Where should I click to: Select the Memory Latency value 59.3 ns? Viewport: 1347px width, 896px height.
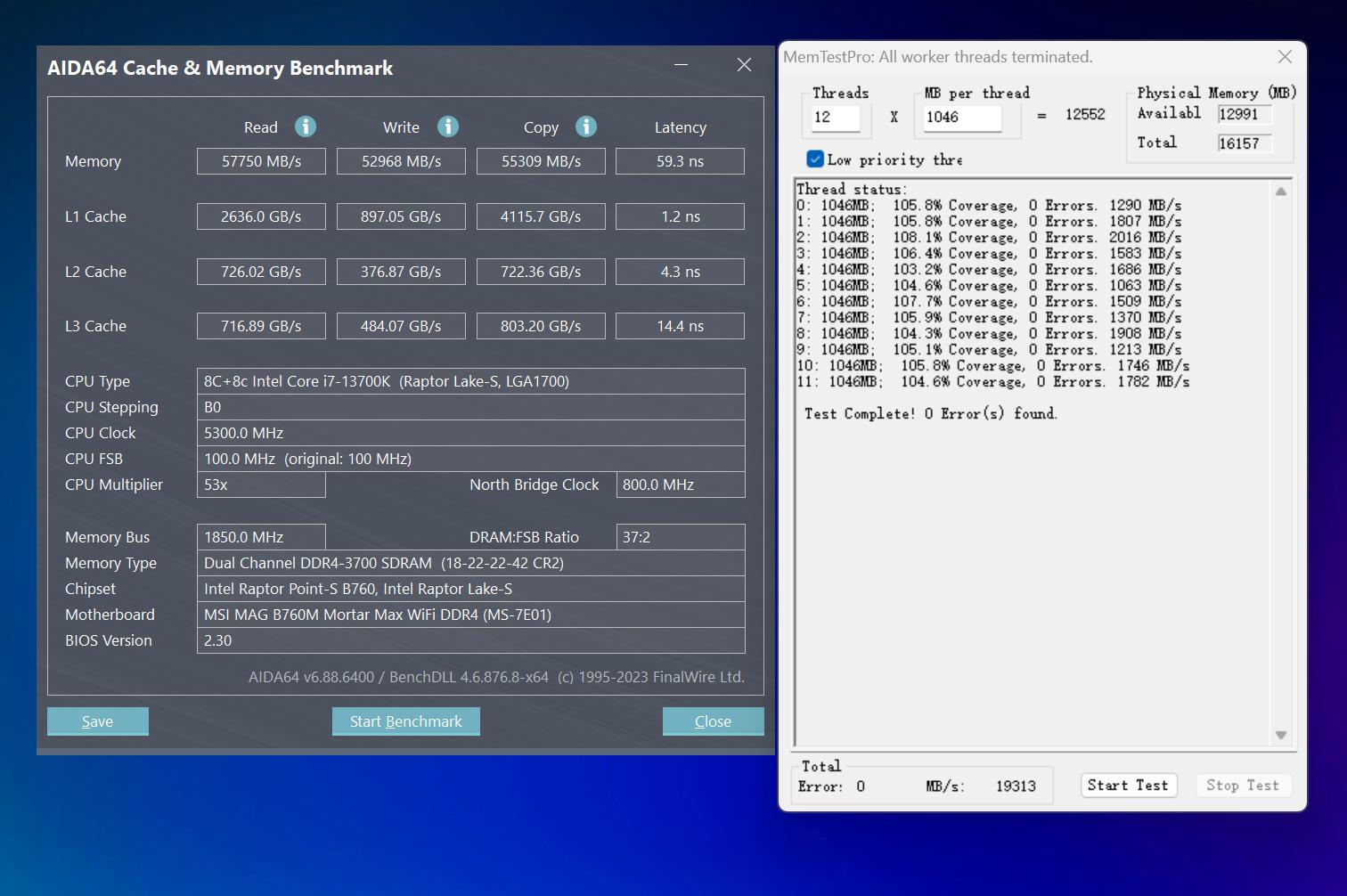(x=680, y=161)
